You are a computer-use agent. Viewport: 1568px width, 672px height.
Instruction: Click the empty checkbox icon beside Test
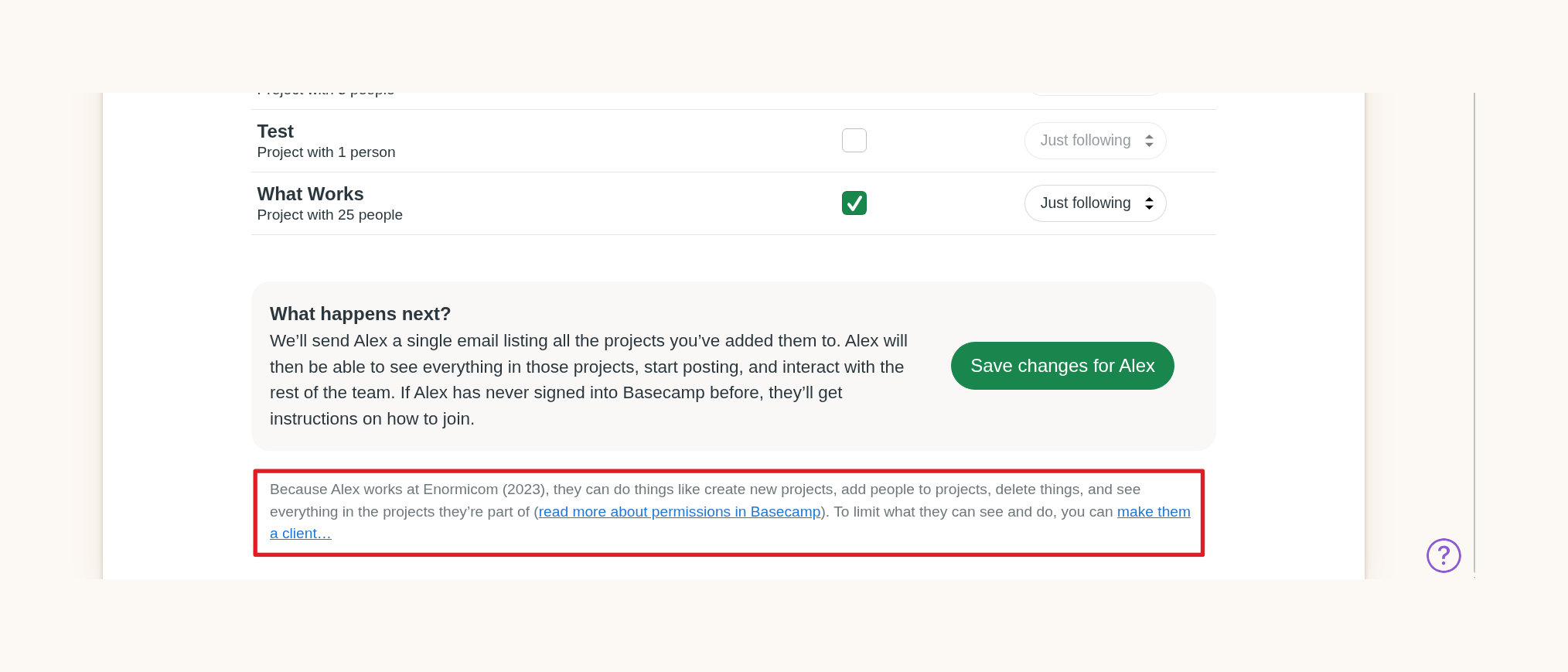point(854,140)
